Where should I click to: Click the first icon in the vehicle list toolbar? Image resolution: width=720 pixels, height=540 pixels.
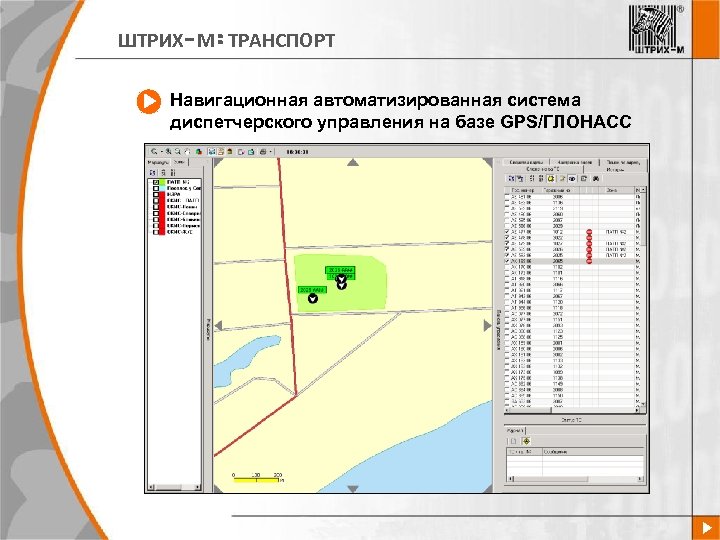coord(511,179)
